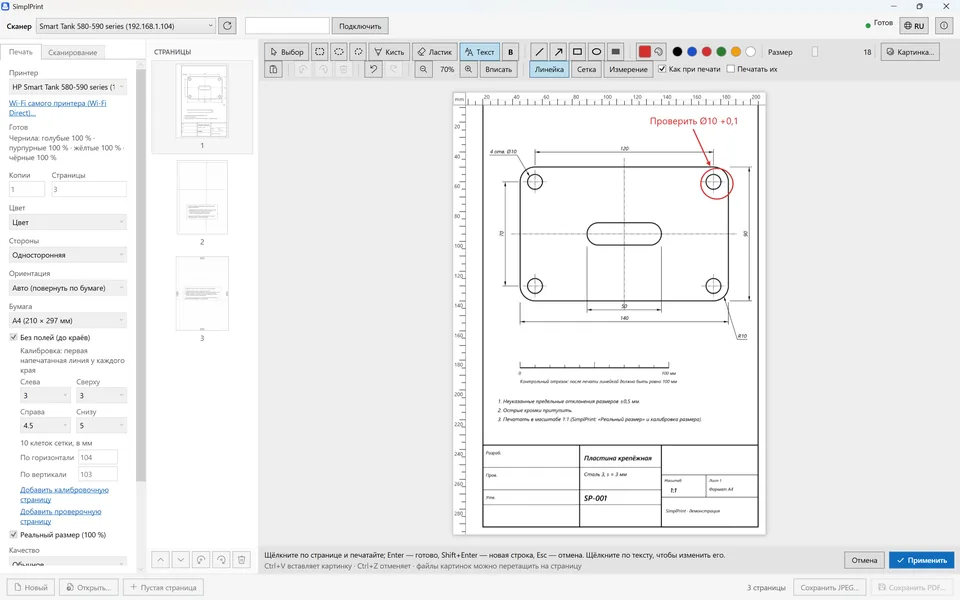The height and width of the screenshot is (600, 960).
Task: Expand the Цвет color mode dropdown
Action: tap(67, 222)
